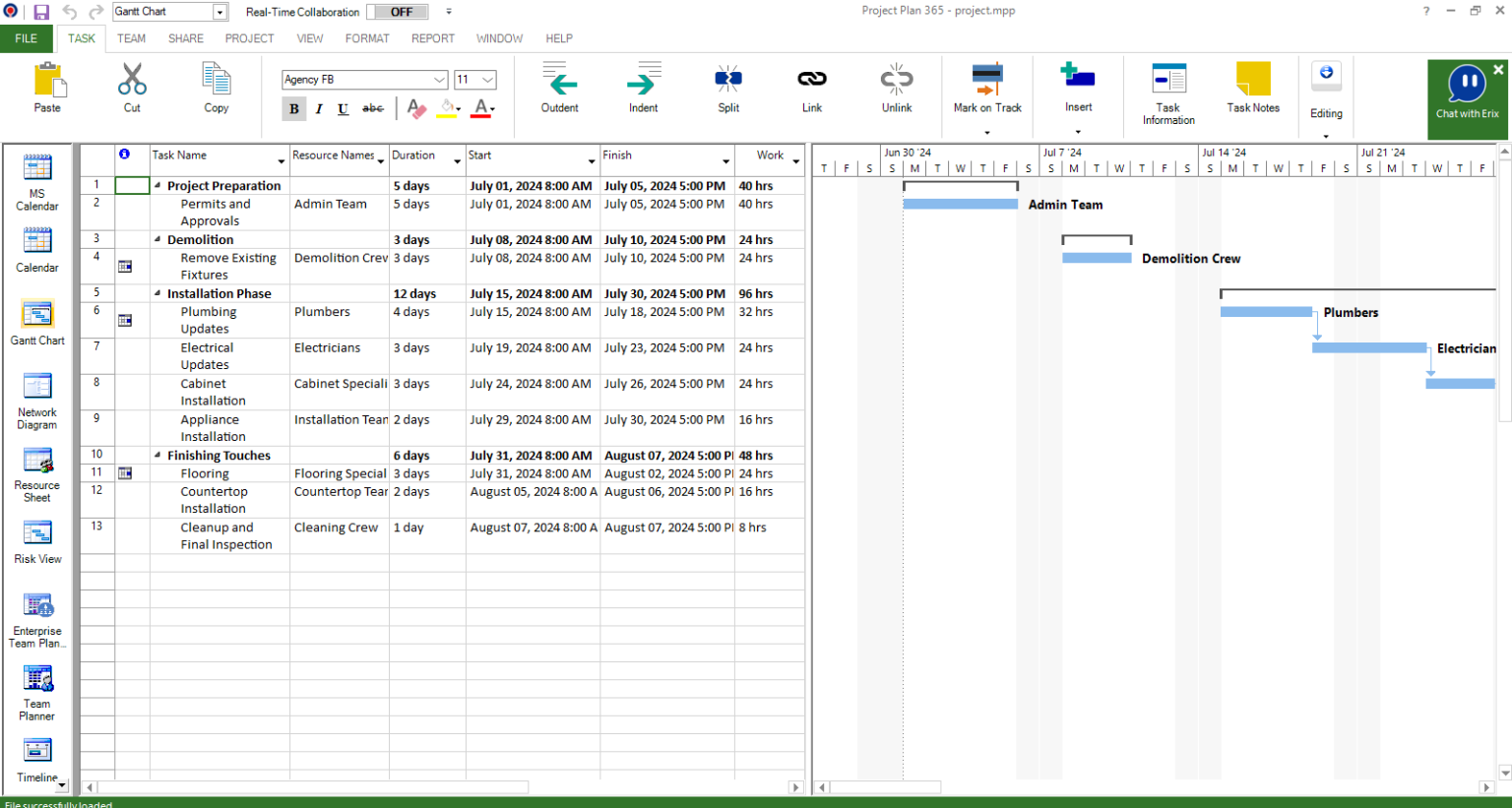The image size is (1512, 808).
Task: Switch to the FORMAT ribbon tab
Action: (367, 38)
